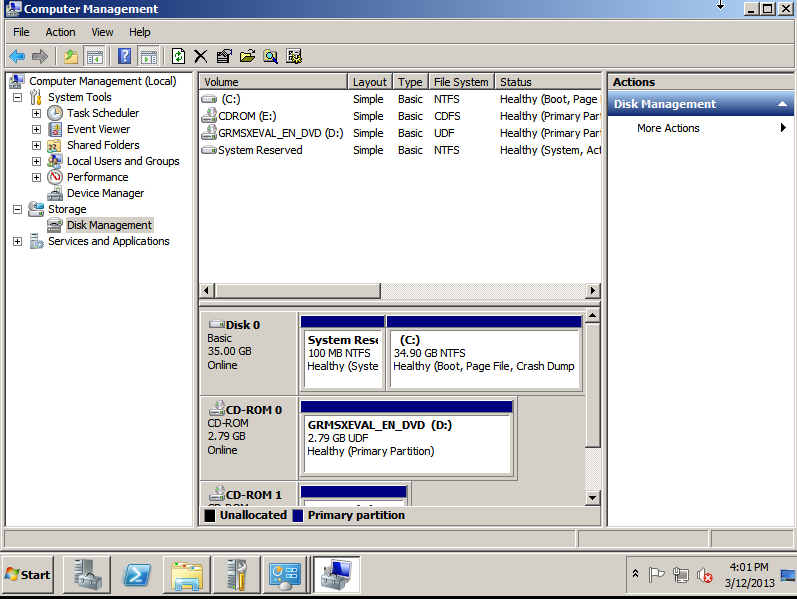Click horizontal scrollbar right arrow in volume list

(592, 291)
